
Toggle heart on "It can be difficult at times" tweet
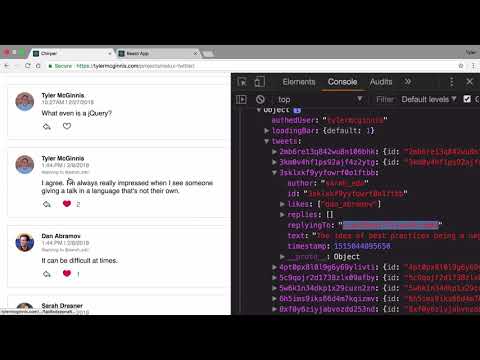click(67, 273)
